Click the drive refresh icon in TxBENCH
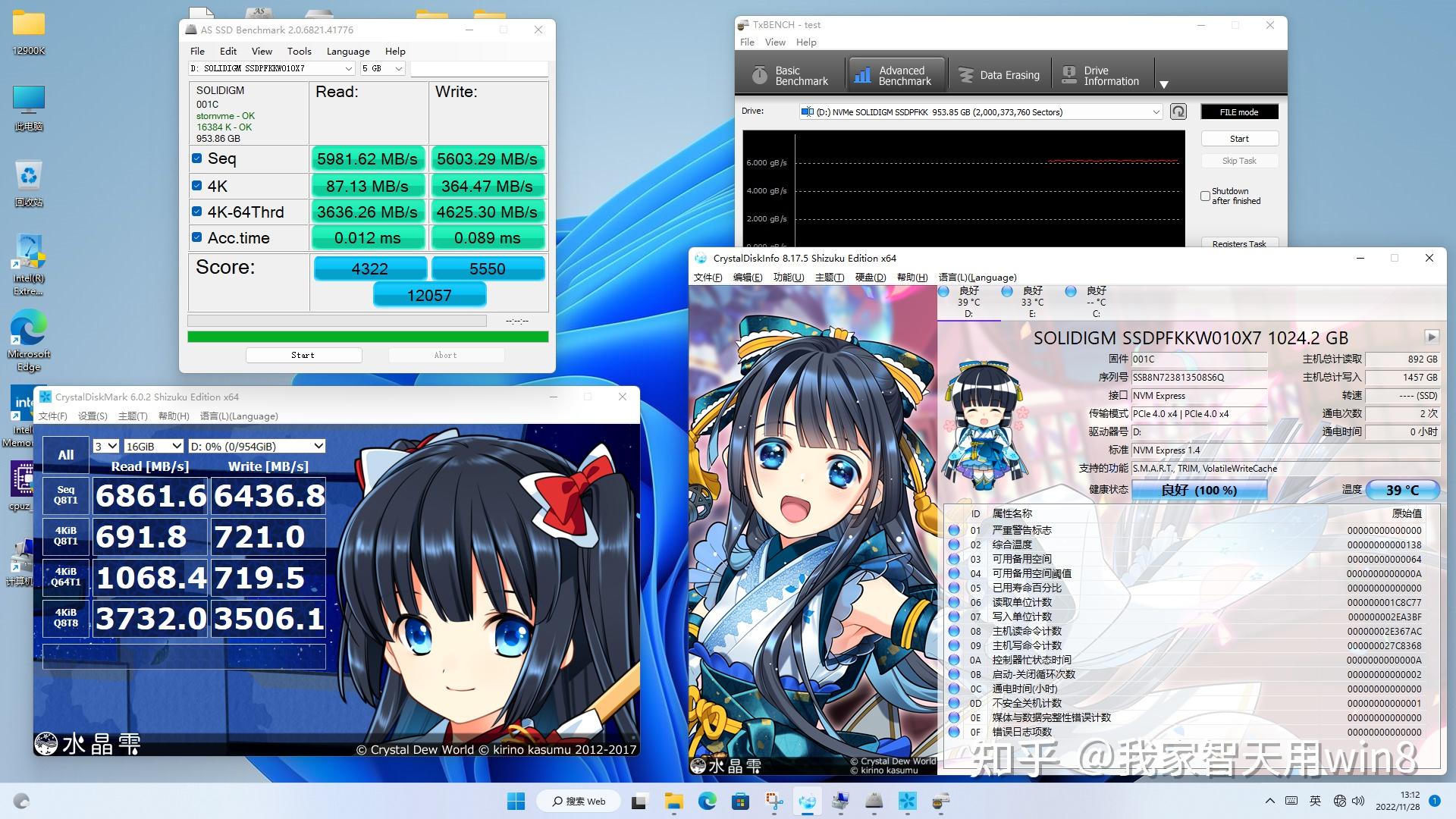 click(1178, 111)
